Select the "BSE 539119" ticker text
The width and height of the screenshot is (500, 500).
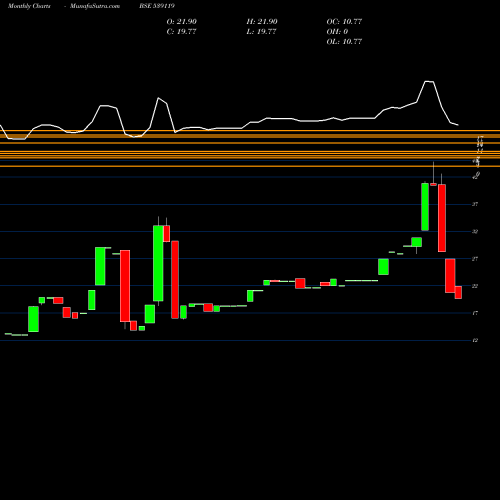tap(157, 6)
